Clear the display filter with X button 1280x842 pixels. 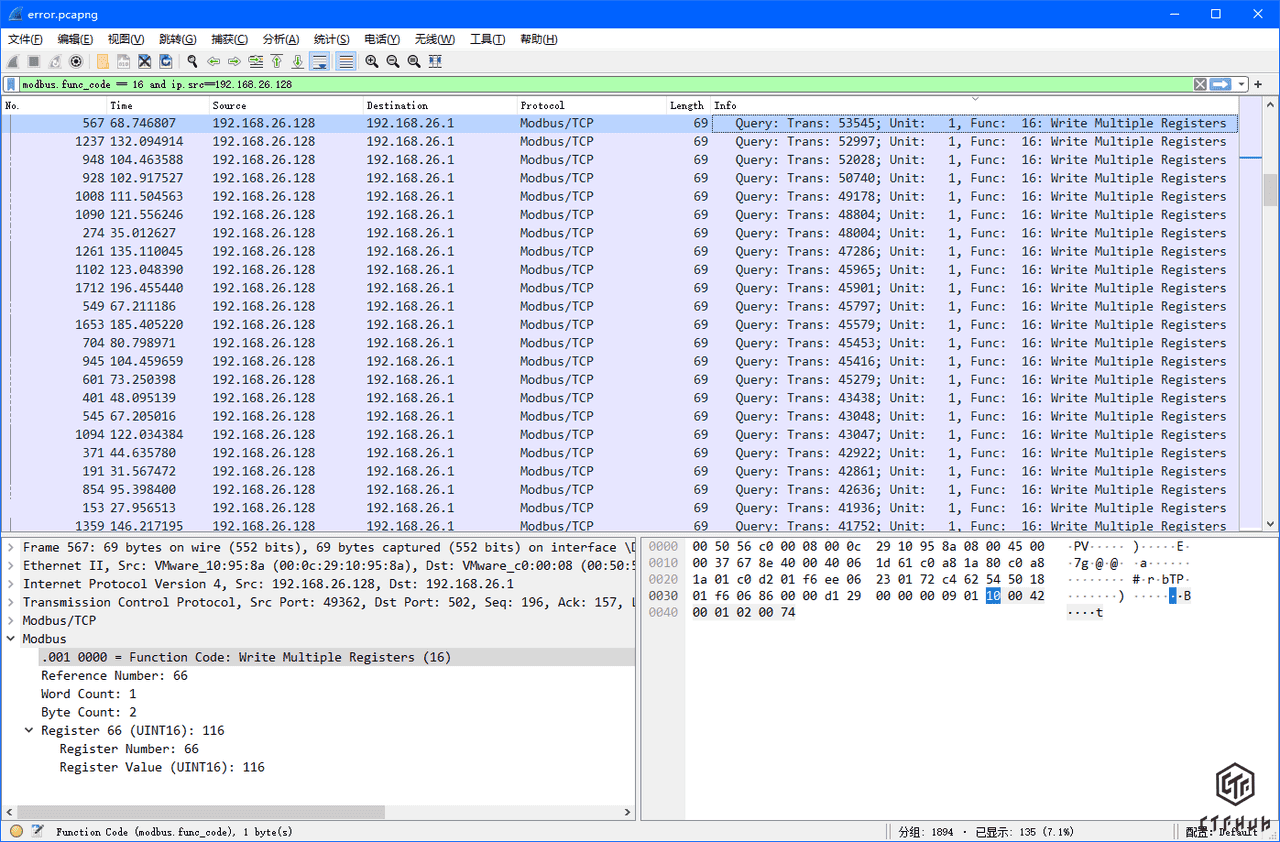pos(1200,85)
